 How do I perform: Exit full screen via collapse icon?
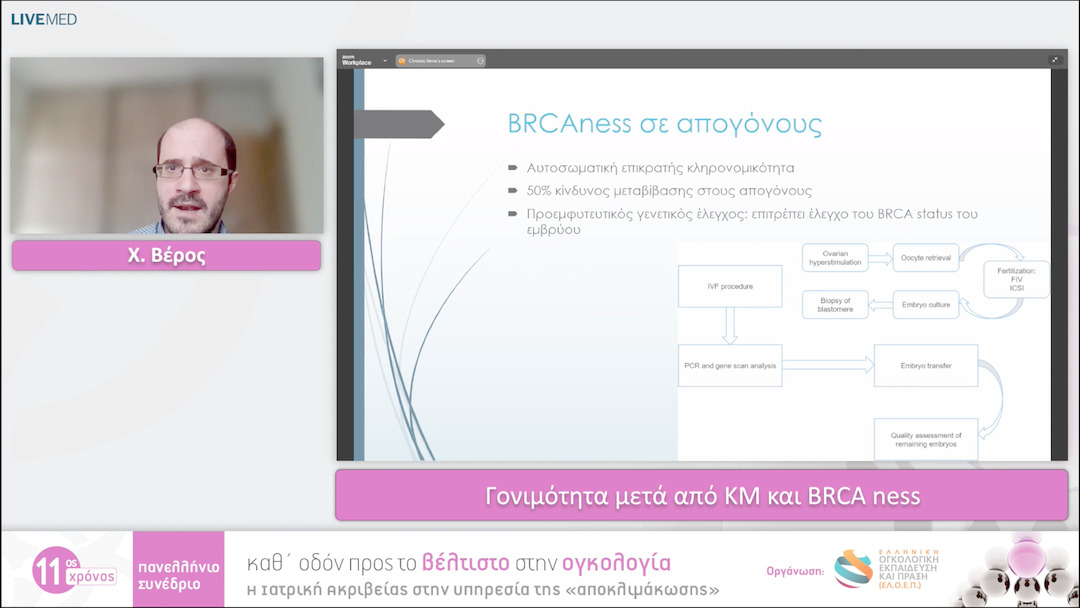pos(1054,60)
